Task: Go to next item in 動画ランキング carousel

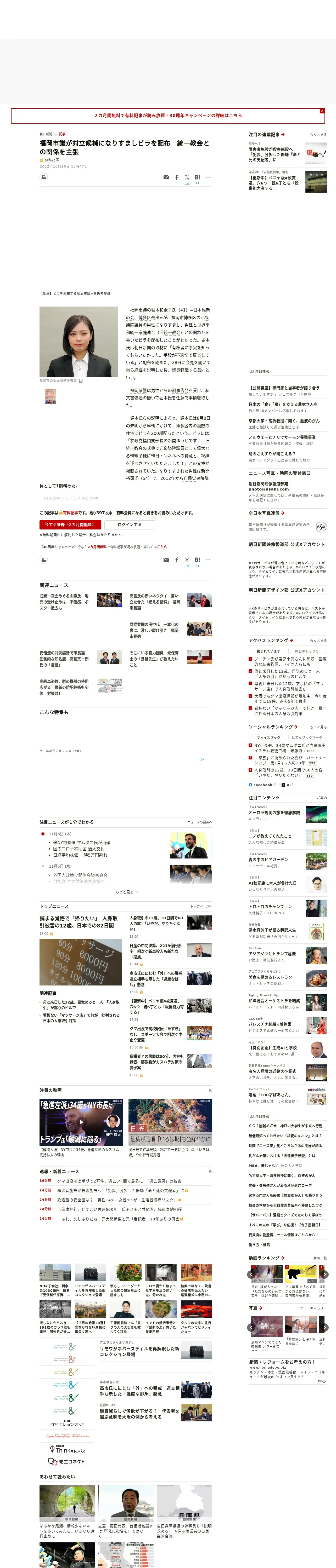Action: tap(324, 1274)
